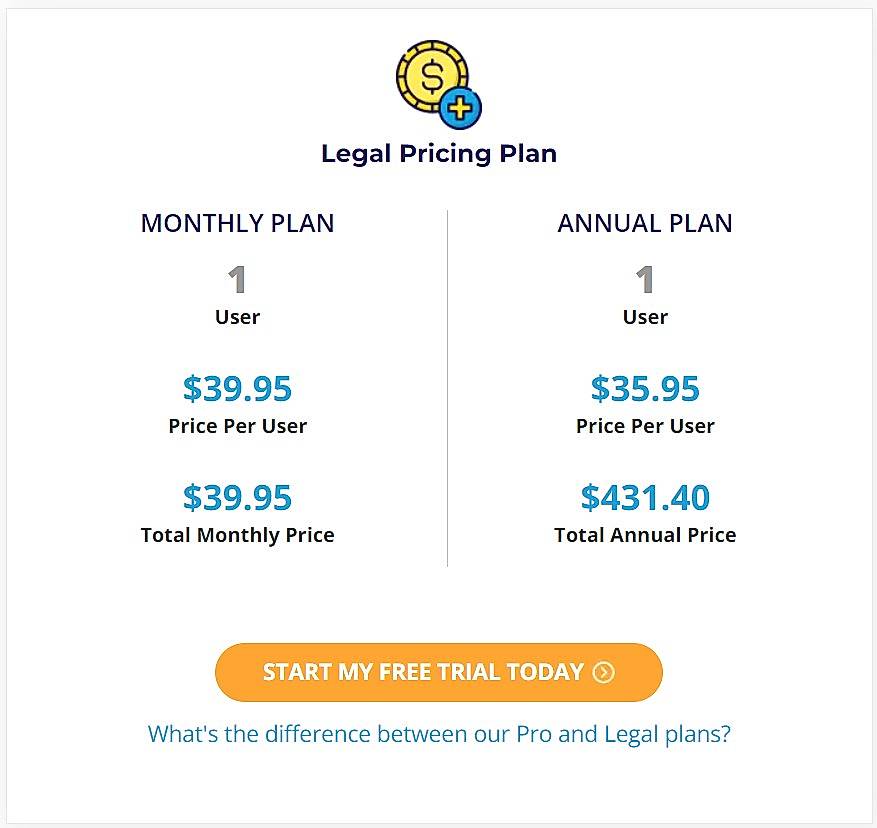This screenshot has height=828, width=877.
Task: Click the circular arrow icon on the trial button
Action: click(x=602, y=672)
